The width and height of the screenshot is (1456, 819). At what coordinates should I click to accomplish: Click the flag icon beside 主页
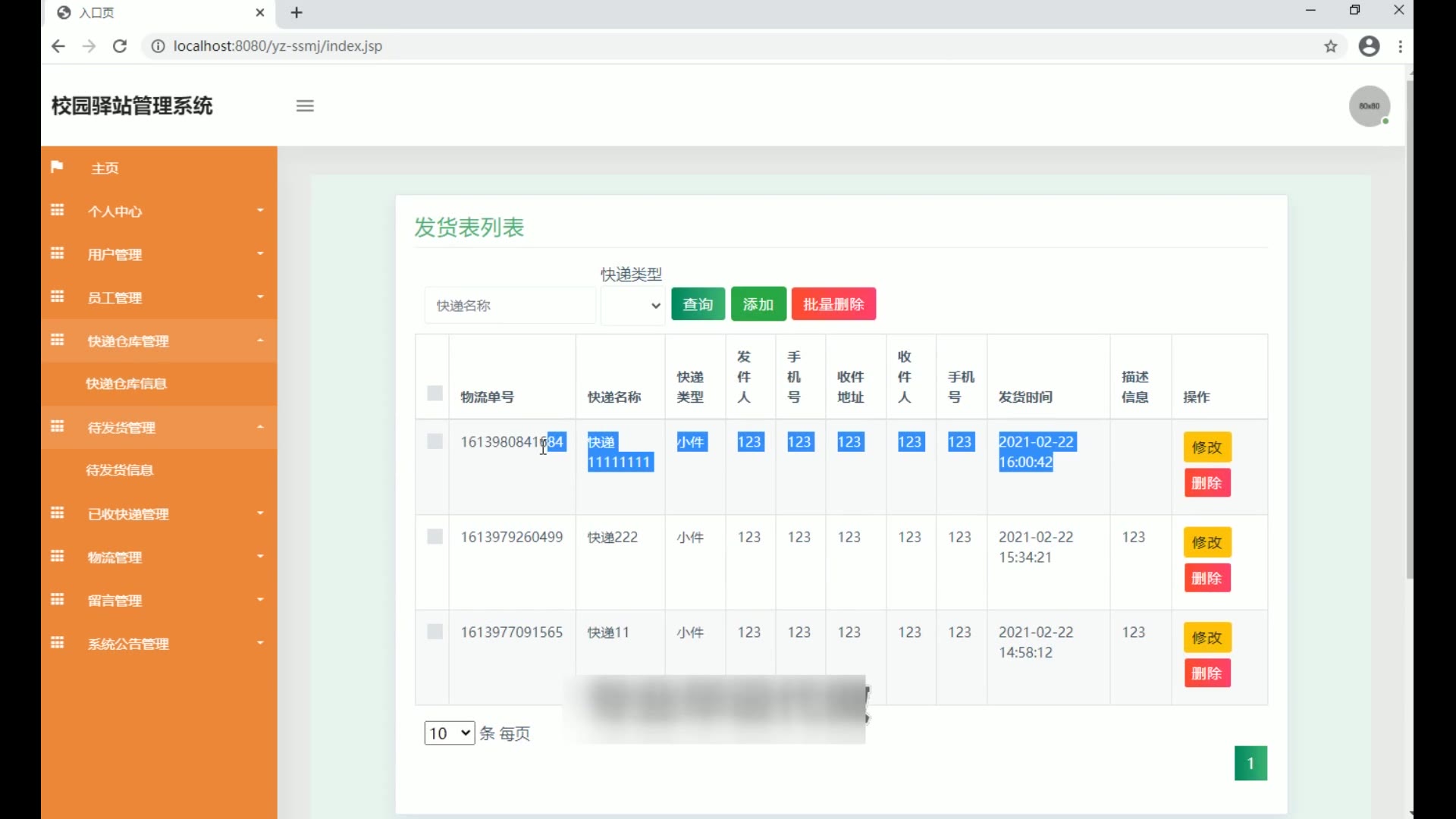(x=57, y=167)
